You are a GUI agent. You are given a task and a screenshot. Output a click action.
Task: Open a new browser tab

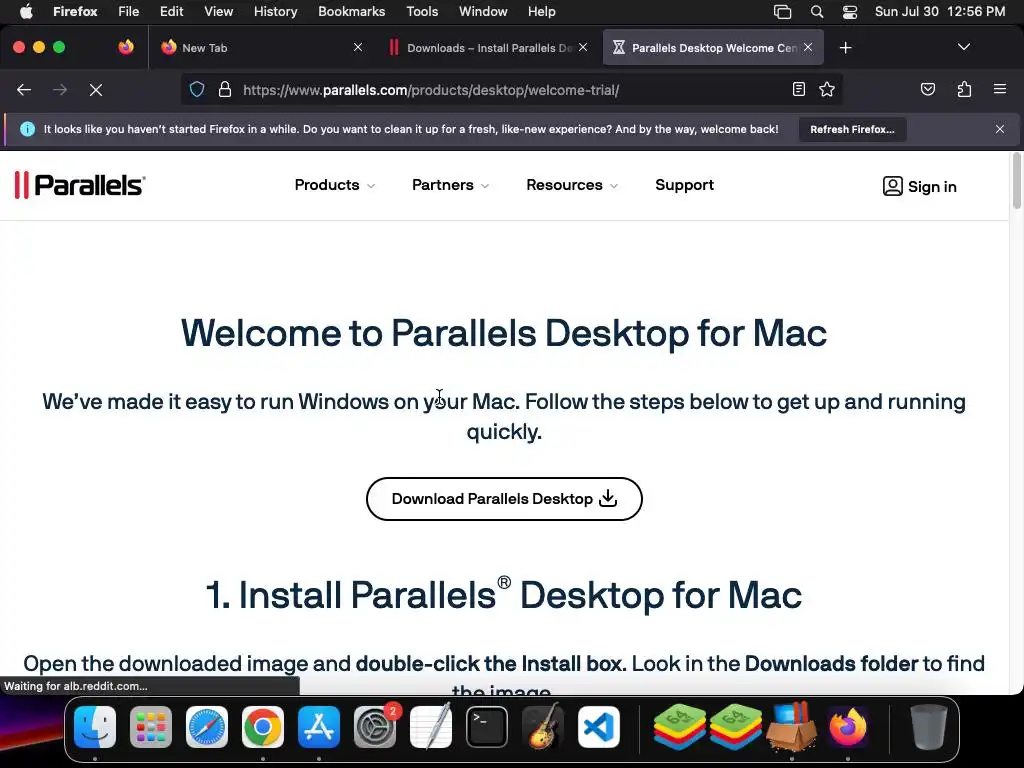[x=846, y=48]
